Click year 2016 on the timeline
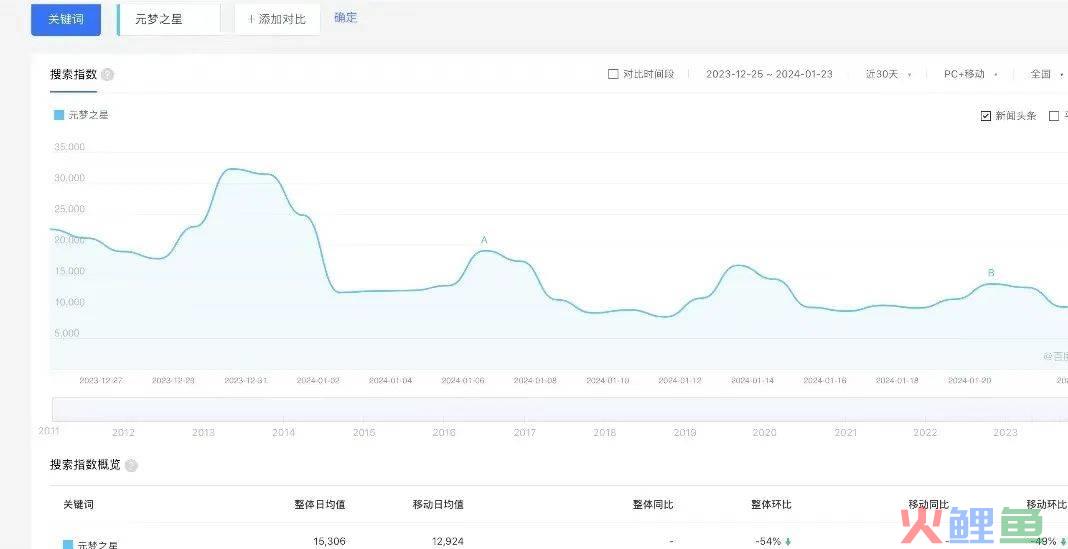Viewport: 1068px width, 549px height. 444,433
